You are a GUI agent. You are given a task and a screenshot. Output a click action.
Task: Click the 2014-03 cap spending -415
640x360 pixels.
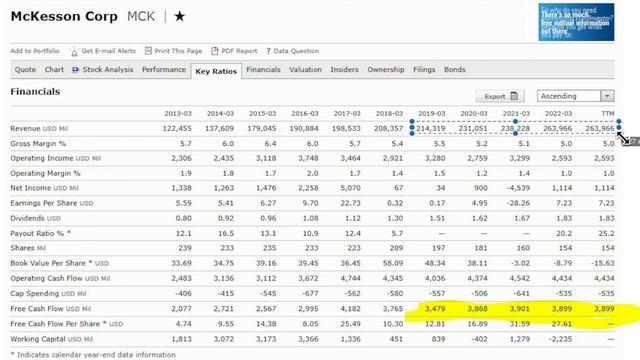point(226,293)
